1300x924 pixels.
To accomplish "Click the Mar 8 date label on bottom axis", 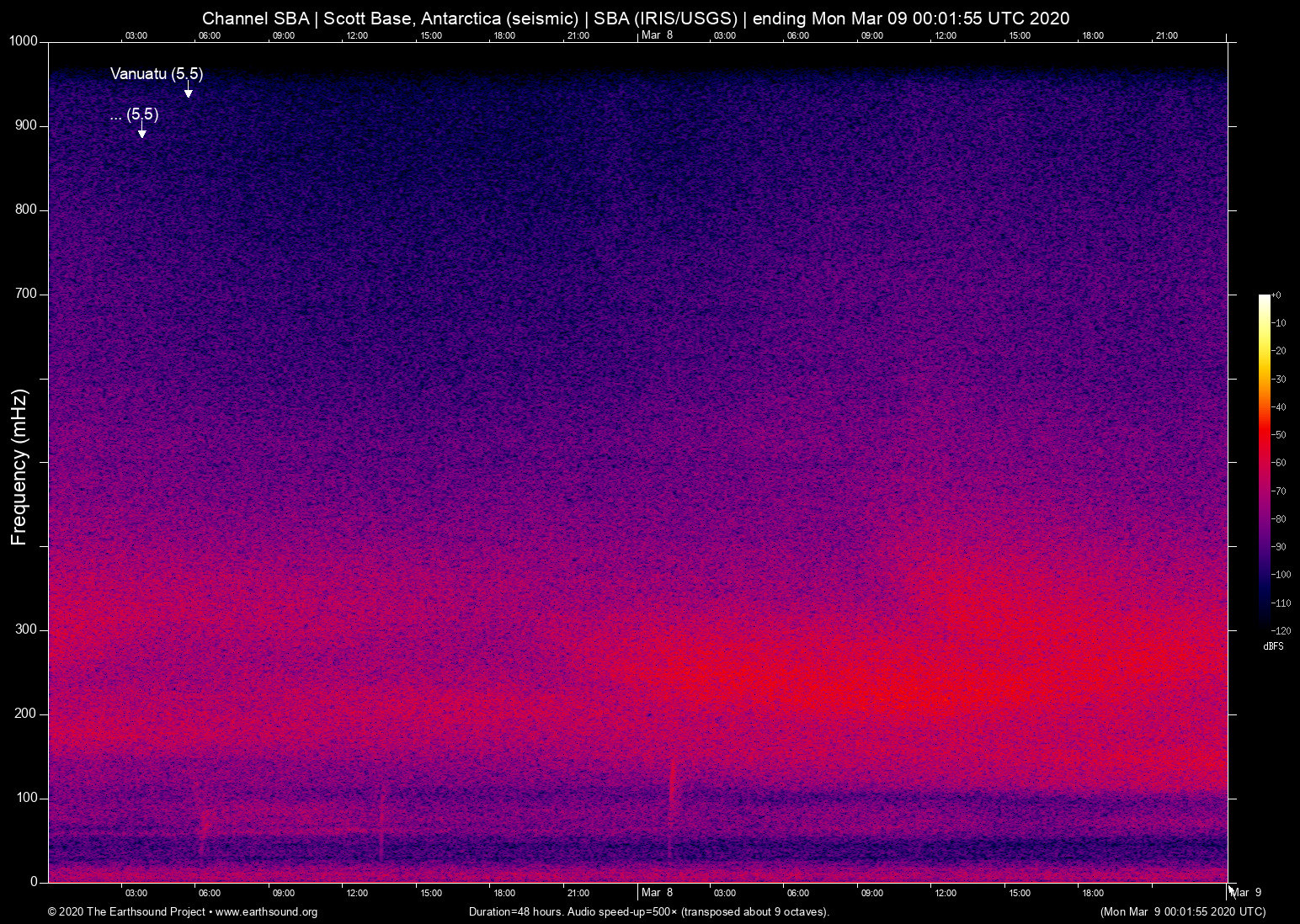I will (657, 893).
